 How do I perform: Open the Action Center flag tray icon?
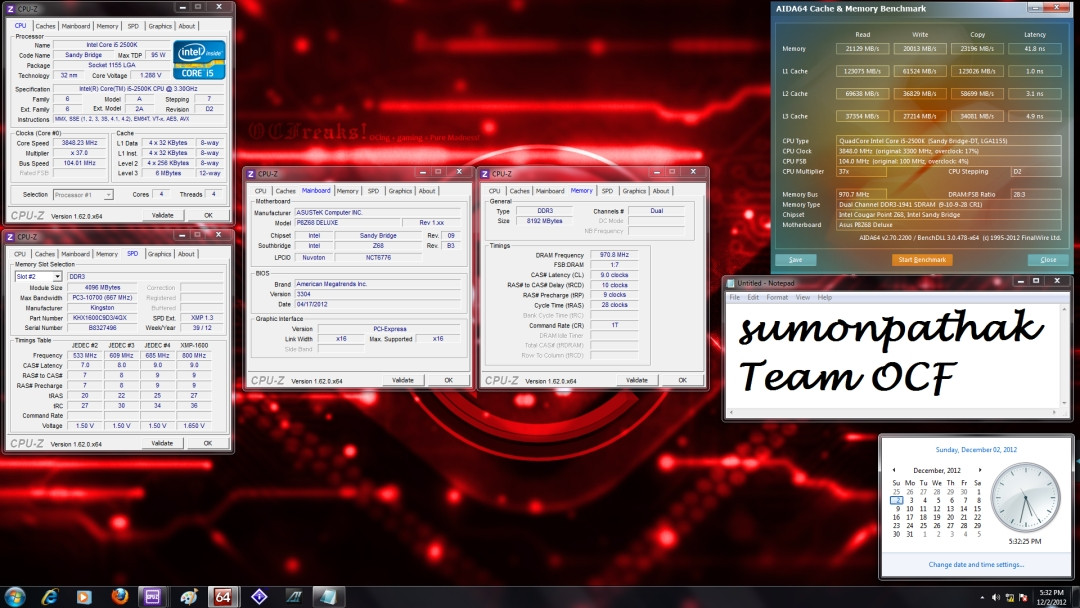pyautogui.click(x=1024, y=597)
